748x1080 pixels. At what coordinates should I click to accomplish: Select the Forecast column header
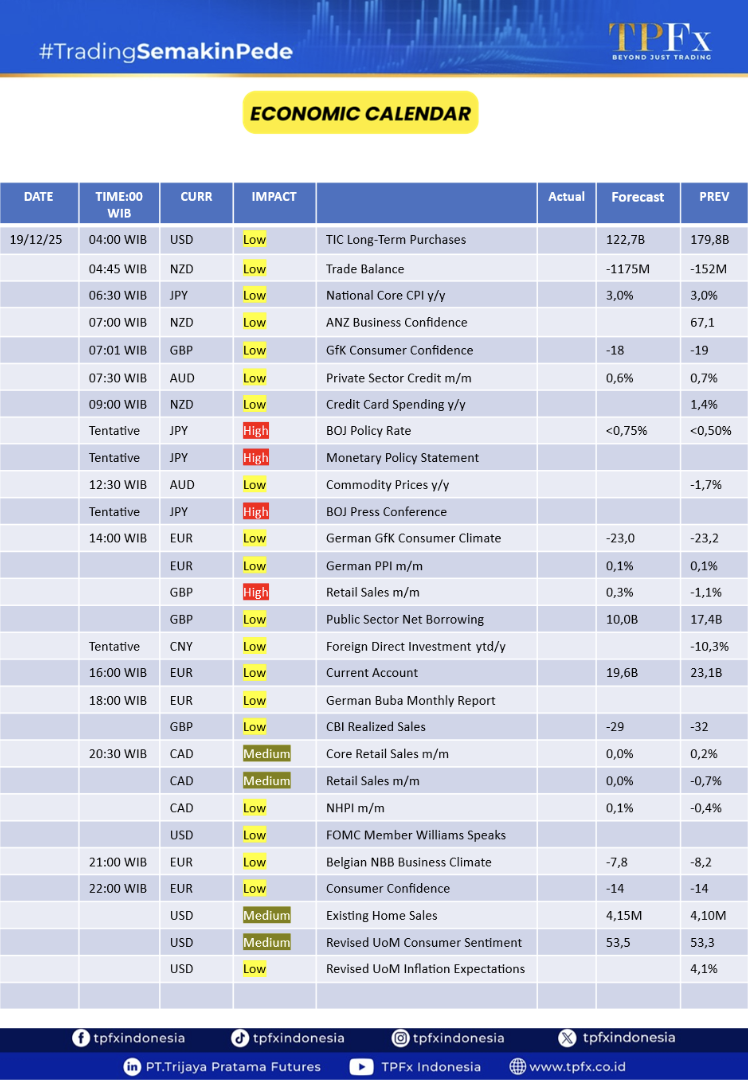pos(637,197)
